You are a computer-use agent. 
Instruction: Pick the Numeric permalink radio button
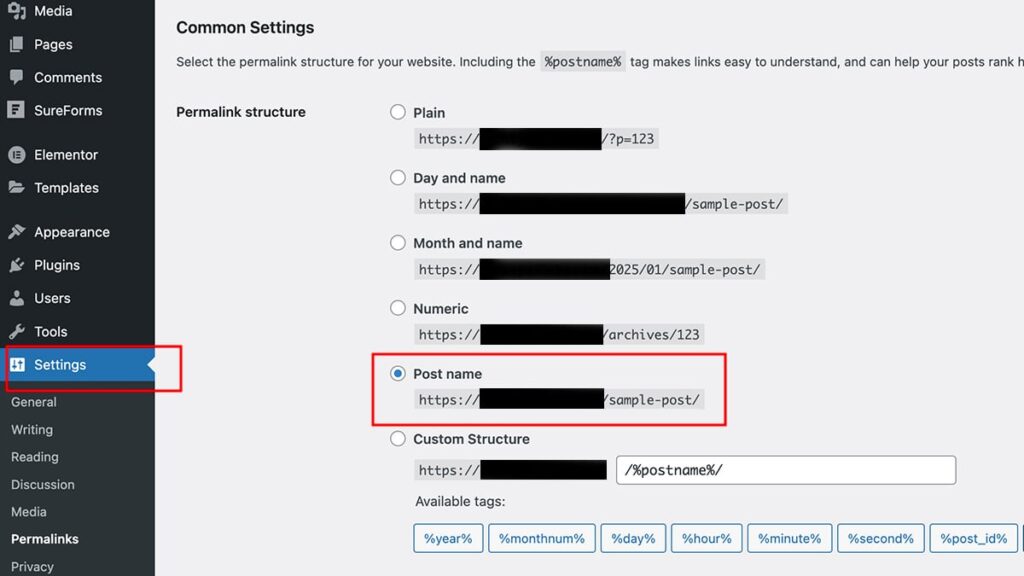click(x=398, y=308)
